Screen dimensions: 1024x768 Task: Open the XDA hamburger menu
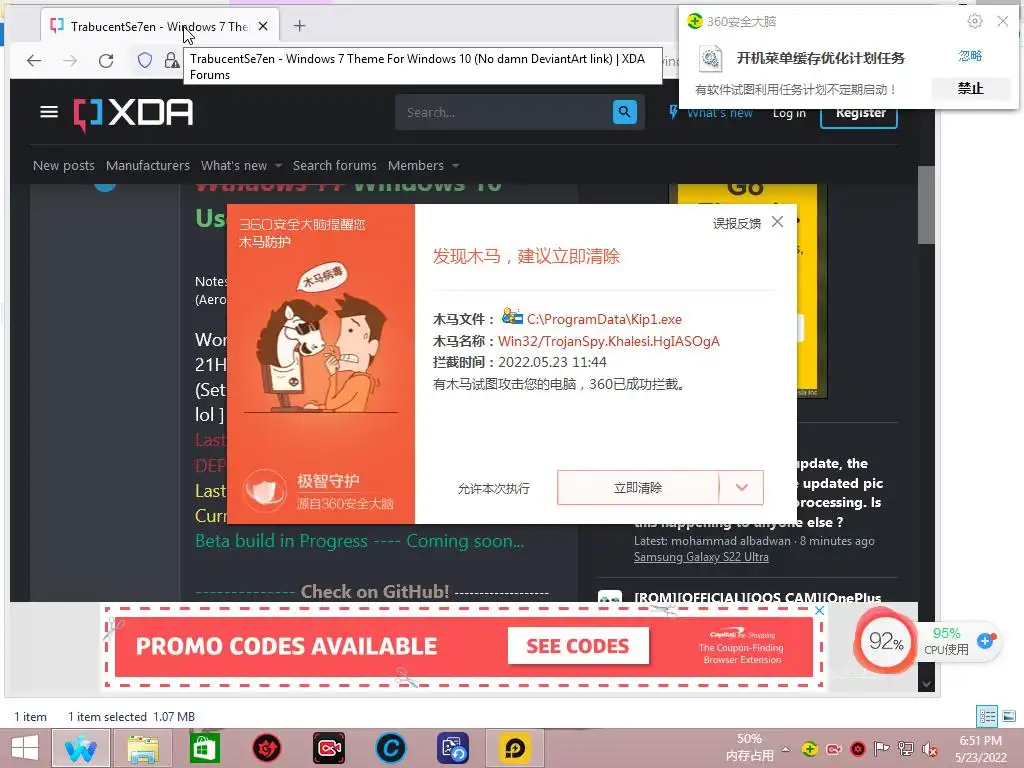49,112
